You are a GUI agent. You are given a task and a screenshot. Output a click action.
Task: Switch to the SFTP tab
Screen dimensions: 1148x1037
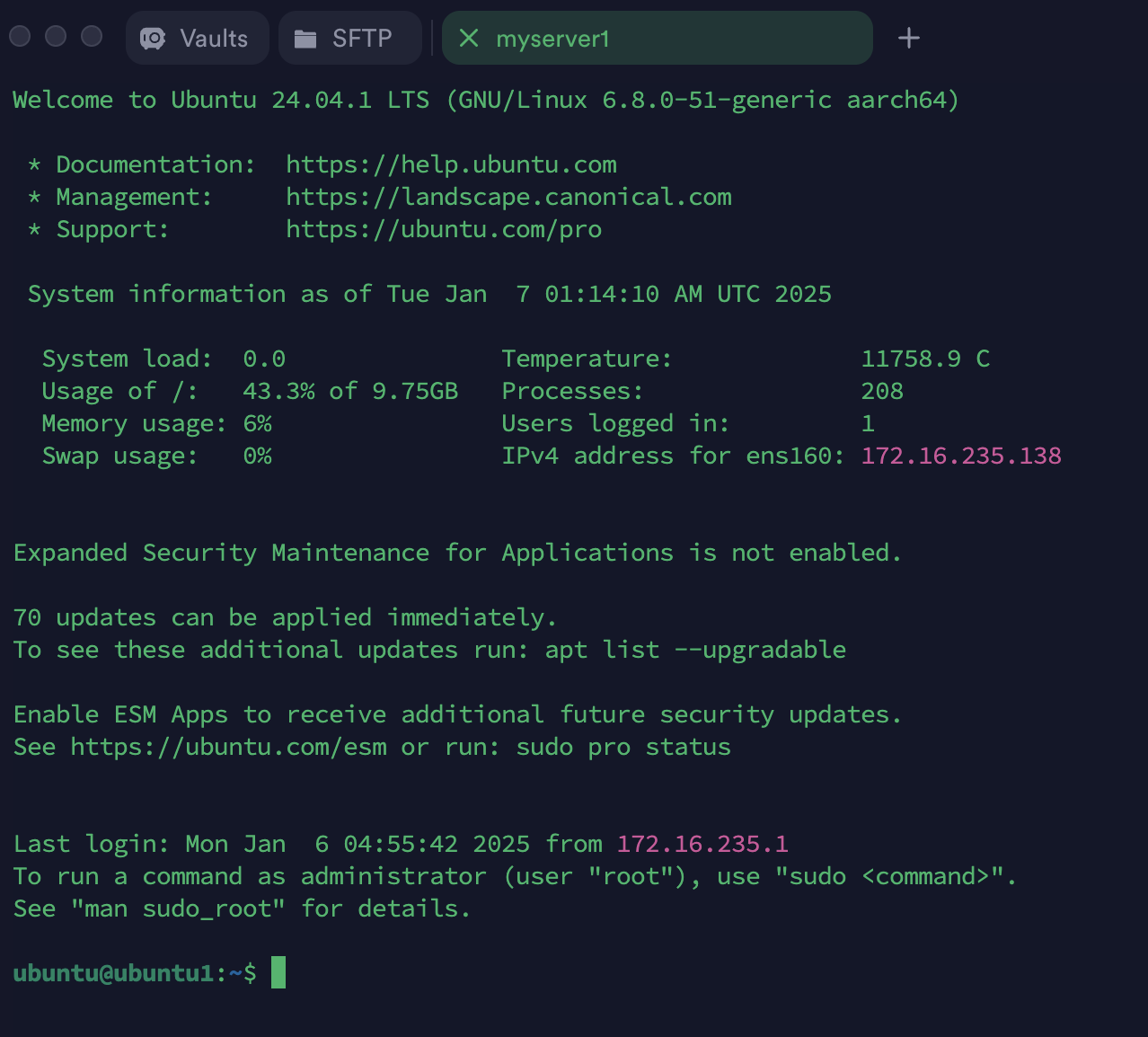(x=349, y=38)
